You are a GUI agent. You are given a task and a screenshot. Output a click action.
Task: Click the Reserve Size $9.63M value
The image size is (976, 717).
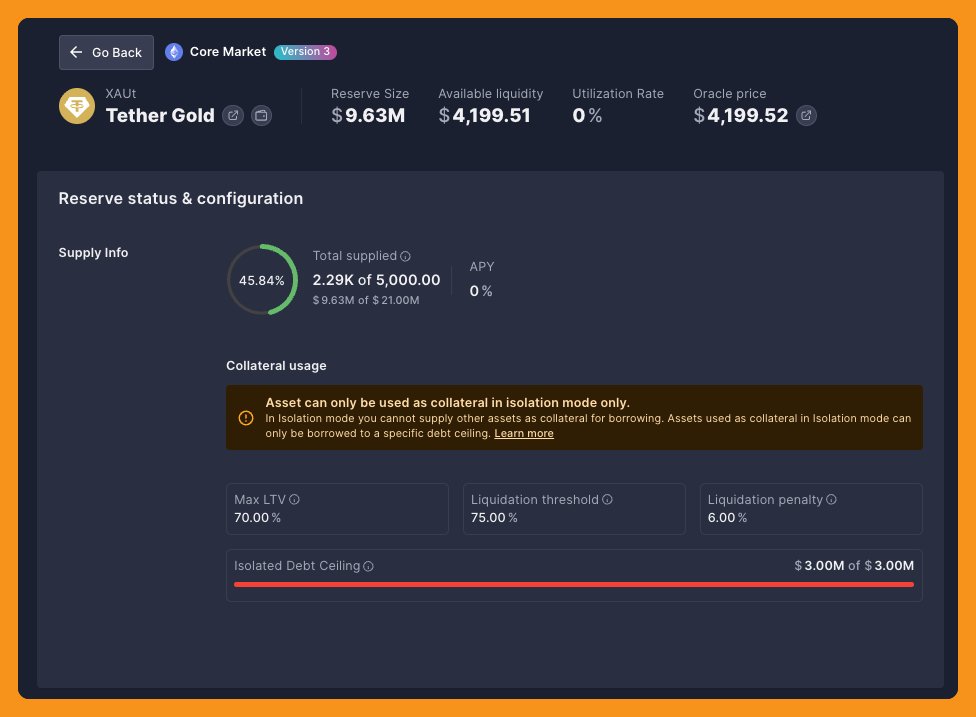point(368,116)
